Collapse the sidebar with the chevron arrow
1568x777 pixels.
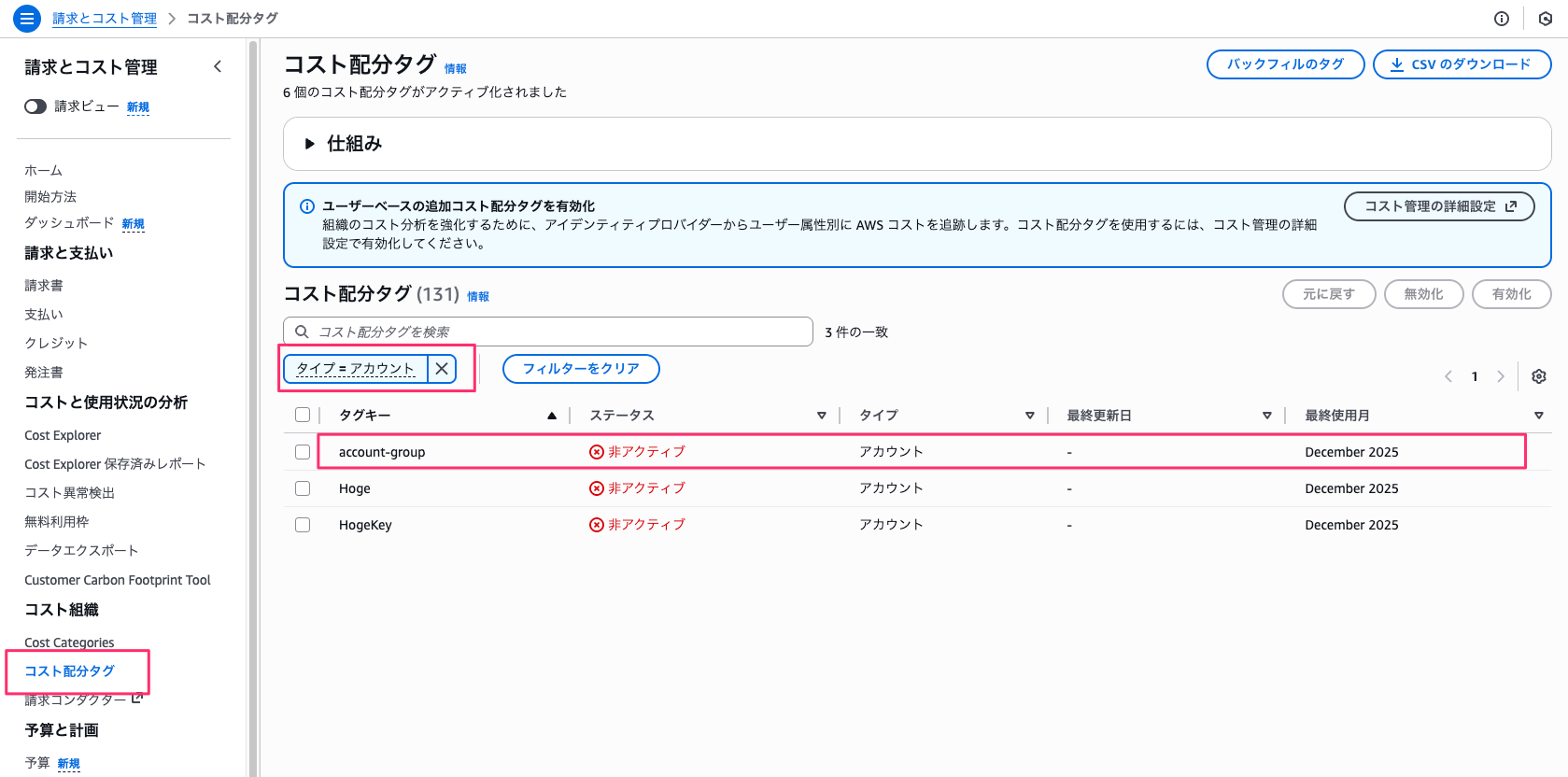(x=218, y=66)
